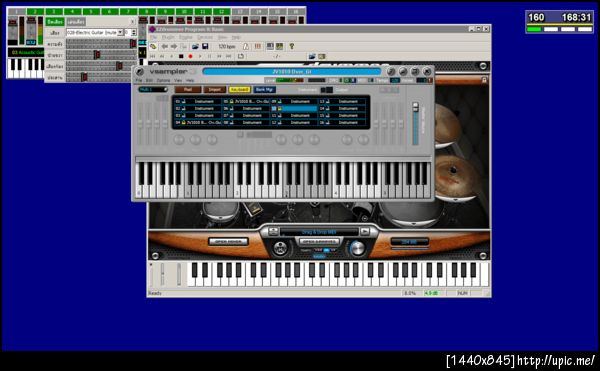This screenshot has width=600, height=371.
Task: Toggle the metronome icon next to 120 bpm
Action: [246, 46]
